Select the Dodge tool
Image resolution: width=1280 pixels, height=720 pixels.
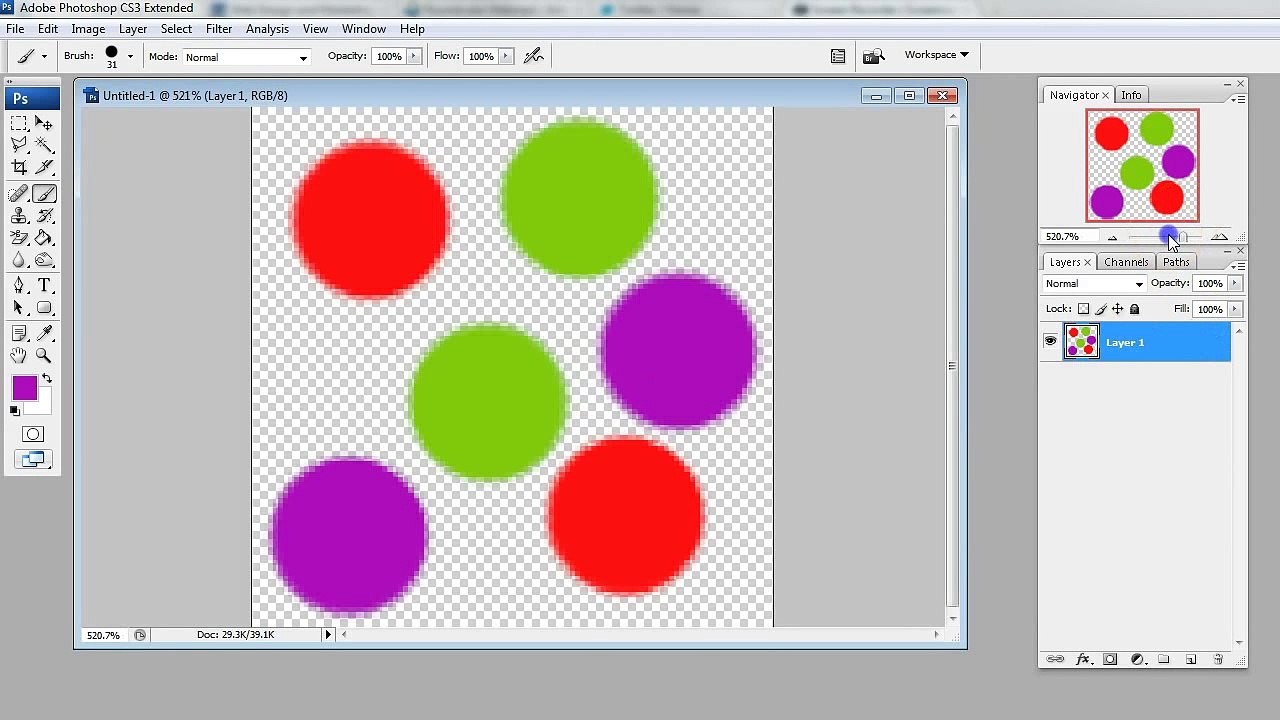(x=44, y=260)
